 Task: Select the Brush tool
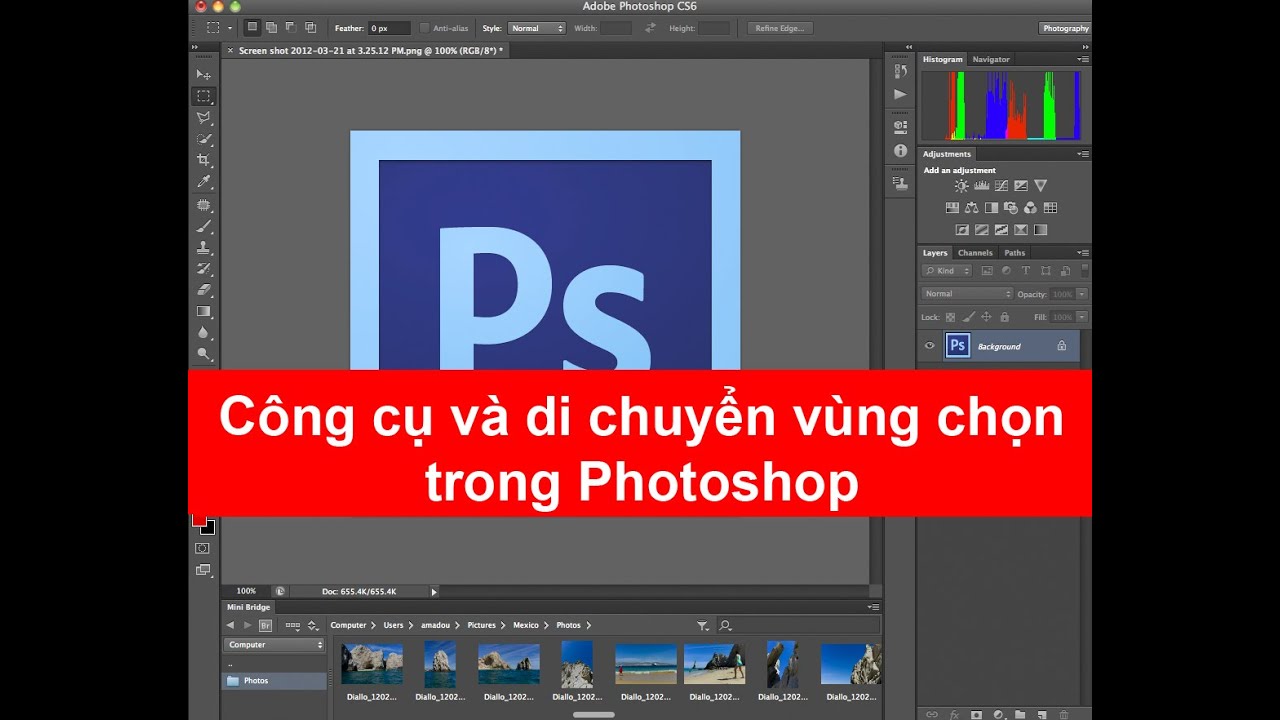203,226
